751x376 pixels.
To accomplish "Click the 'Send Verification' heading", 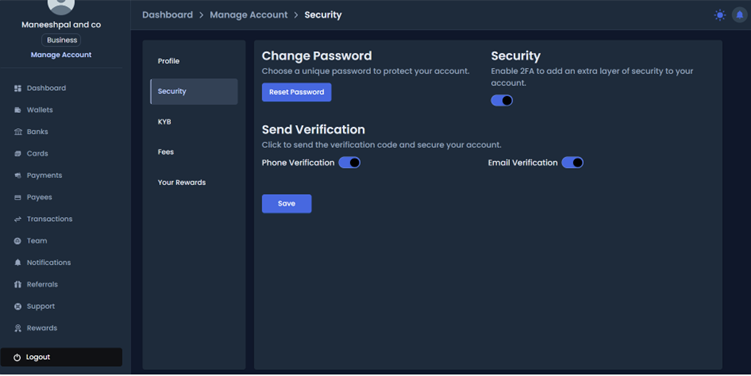I will pos(313,130).
